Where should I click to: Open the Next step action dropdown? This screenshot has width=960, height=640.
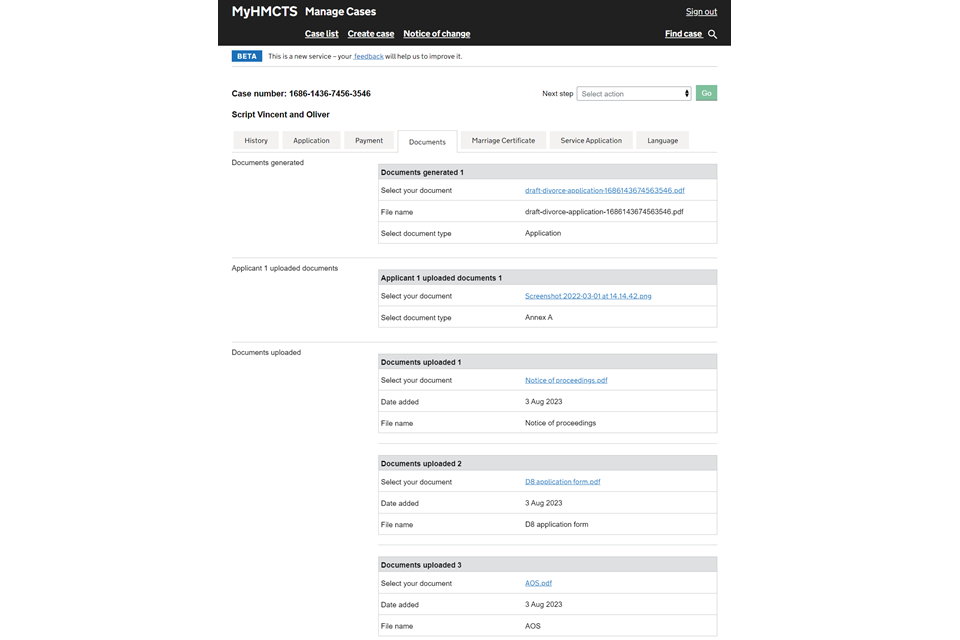(634, 94)
